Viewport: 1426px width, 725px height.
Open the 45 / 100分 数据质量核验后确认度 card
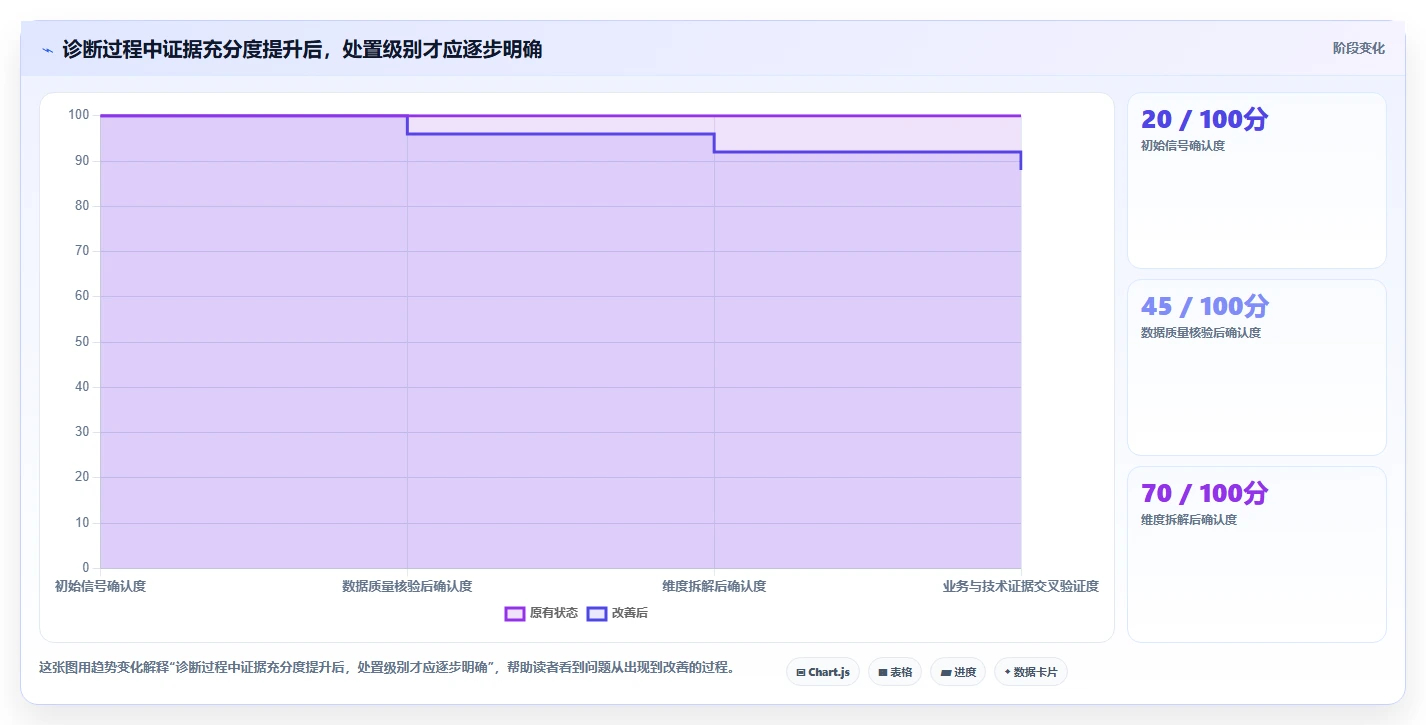click(x=1257, y=367)
